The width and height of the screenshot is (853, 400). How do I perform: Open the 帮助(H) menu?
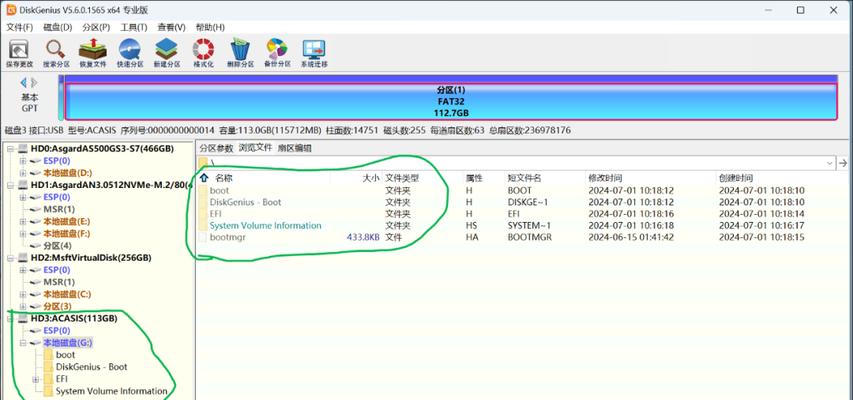(x=210, y=27)
